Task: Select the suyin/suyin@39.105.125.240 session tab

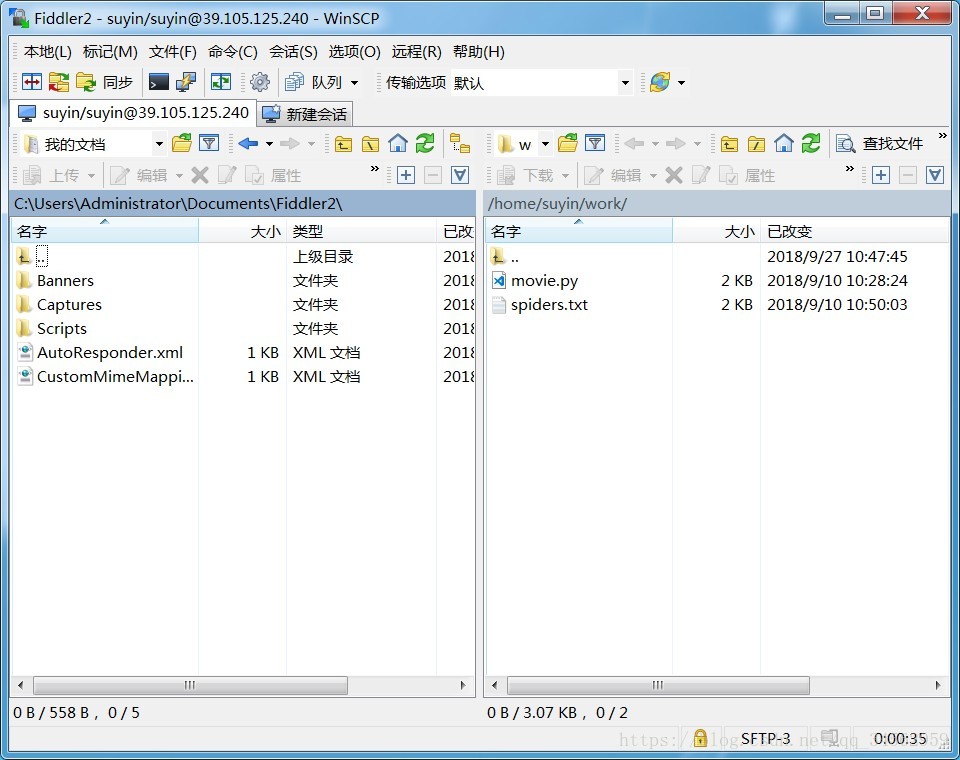Action: coord(133,113)
